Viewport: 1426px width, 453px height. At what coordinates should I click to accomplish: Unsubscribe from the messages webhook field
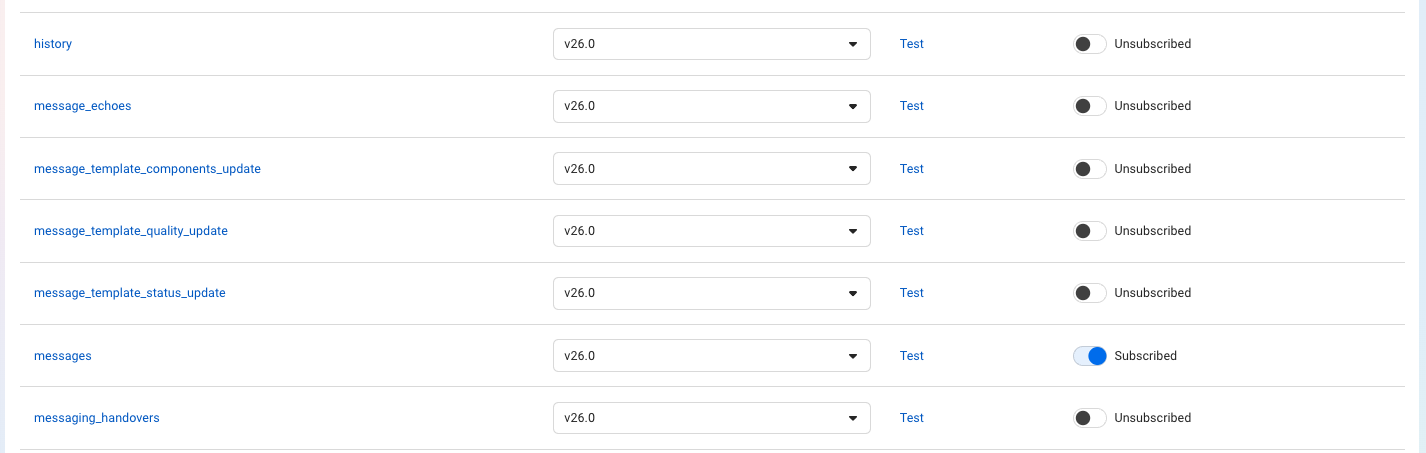(x=1089, y=356)
